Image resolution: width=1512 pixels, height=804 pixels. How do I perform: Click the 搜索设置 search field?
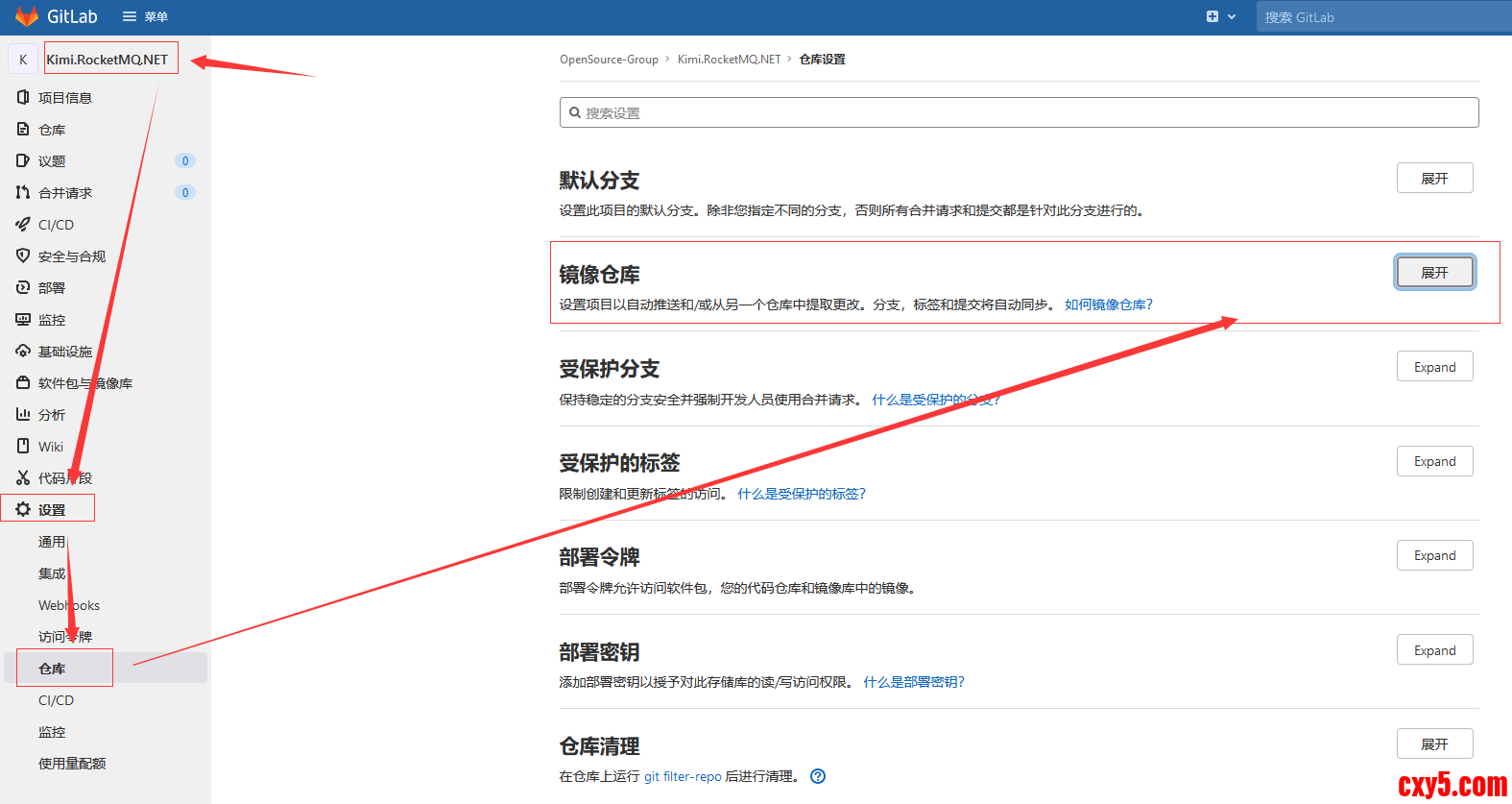click(1018, 112)
